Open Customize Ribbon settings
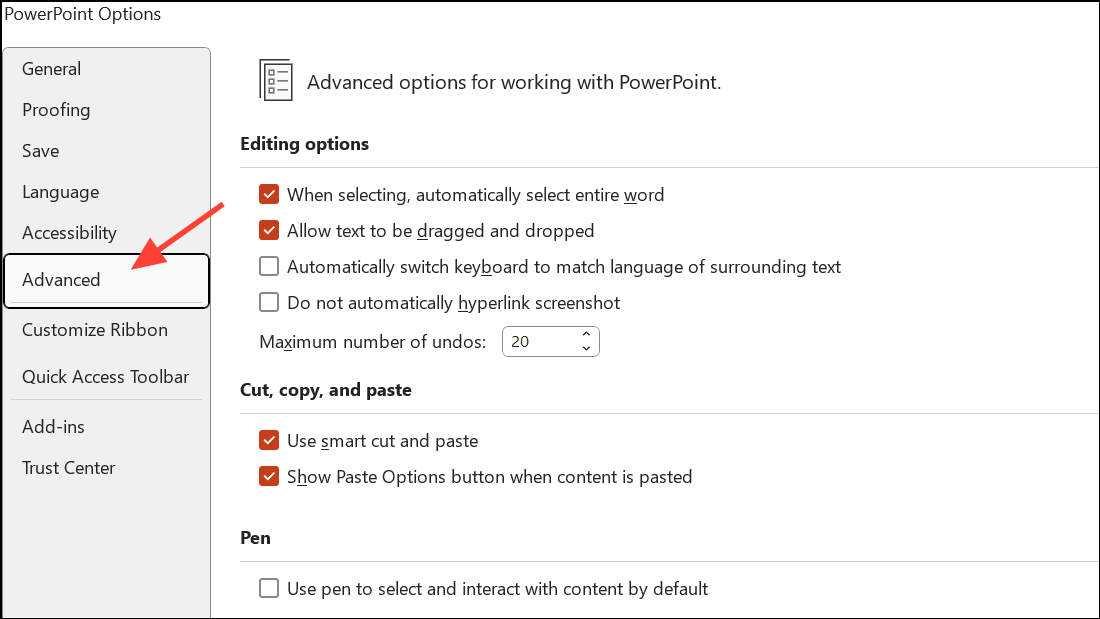 pos(95,330)
